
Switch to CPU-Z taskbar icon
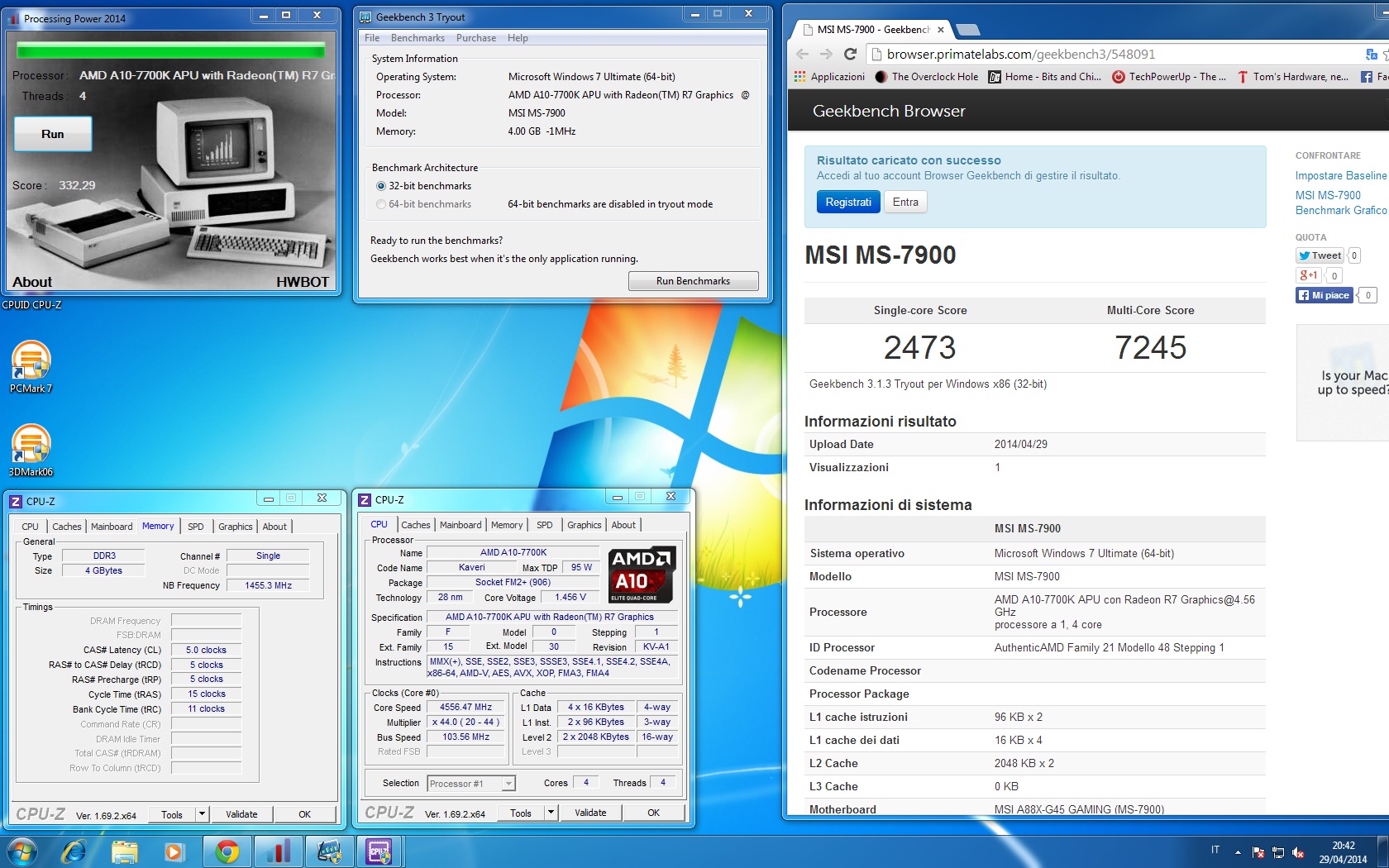(379, 851)
